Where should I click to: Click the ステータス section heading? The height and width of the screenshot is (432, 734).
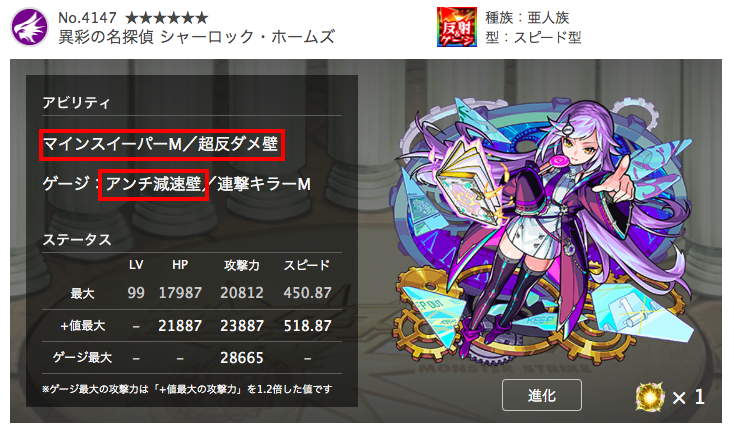coord(77,240)
